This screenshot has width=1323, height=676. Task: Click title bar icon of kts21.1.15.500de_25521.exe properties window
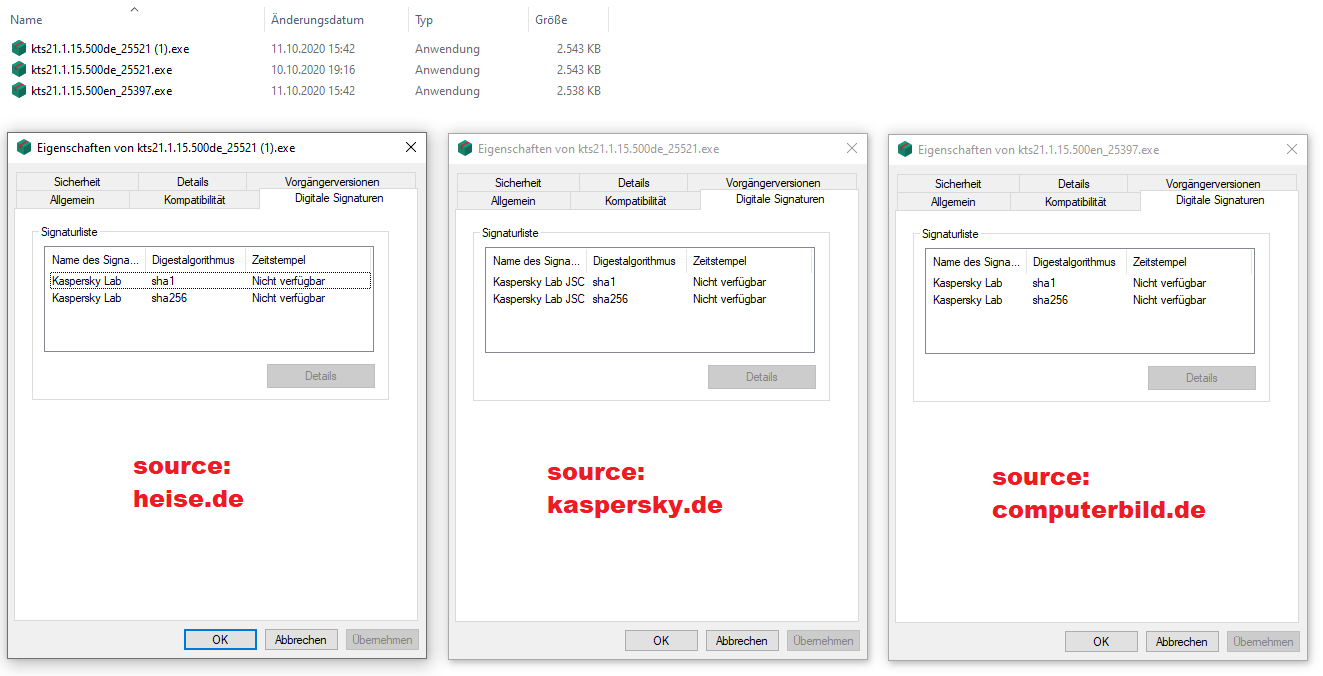(x=465, y=148)
